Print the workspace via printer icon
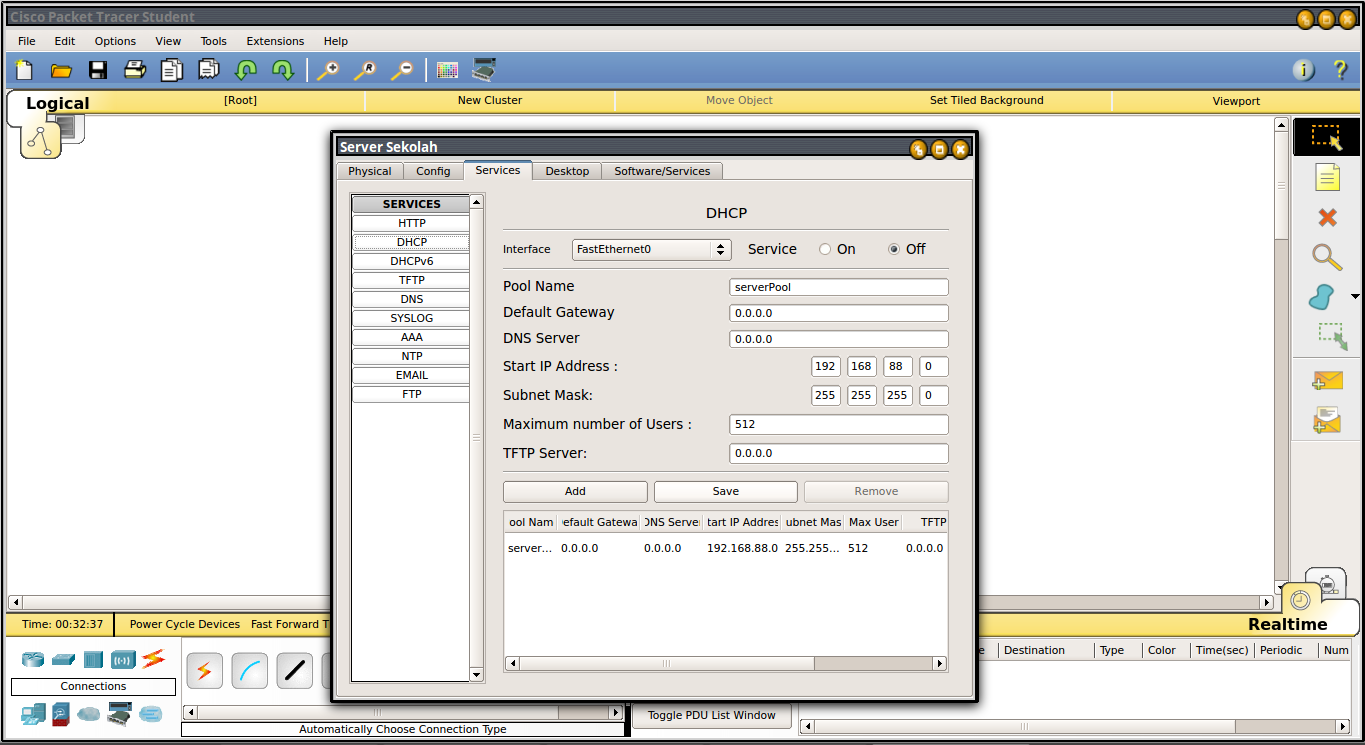Image resolution: width=1365 pixels, height=745 pixels. coord(135,70)
